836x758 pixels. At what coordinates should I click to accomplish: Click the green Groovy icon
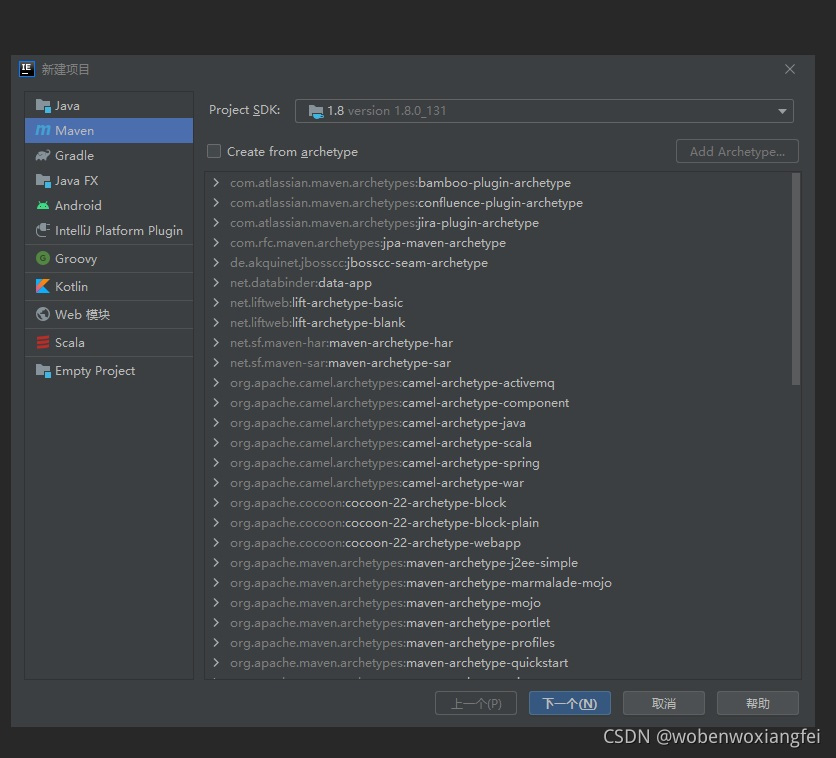43,259
